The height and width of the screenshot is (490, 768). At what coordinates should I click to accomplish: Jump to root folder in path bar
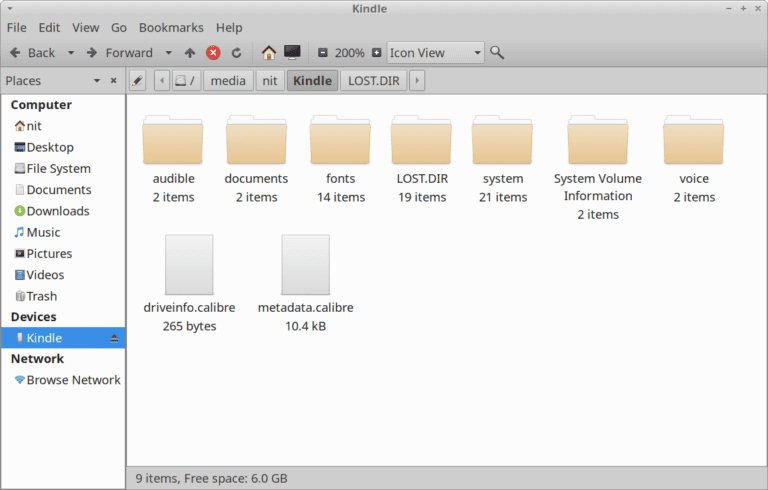click(186, 81)
